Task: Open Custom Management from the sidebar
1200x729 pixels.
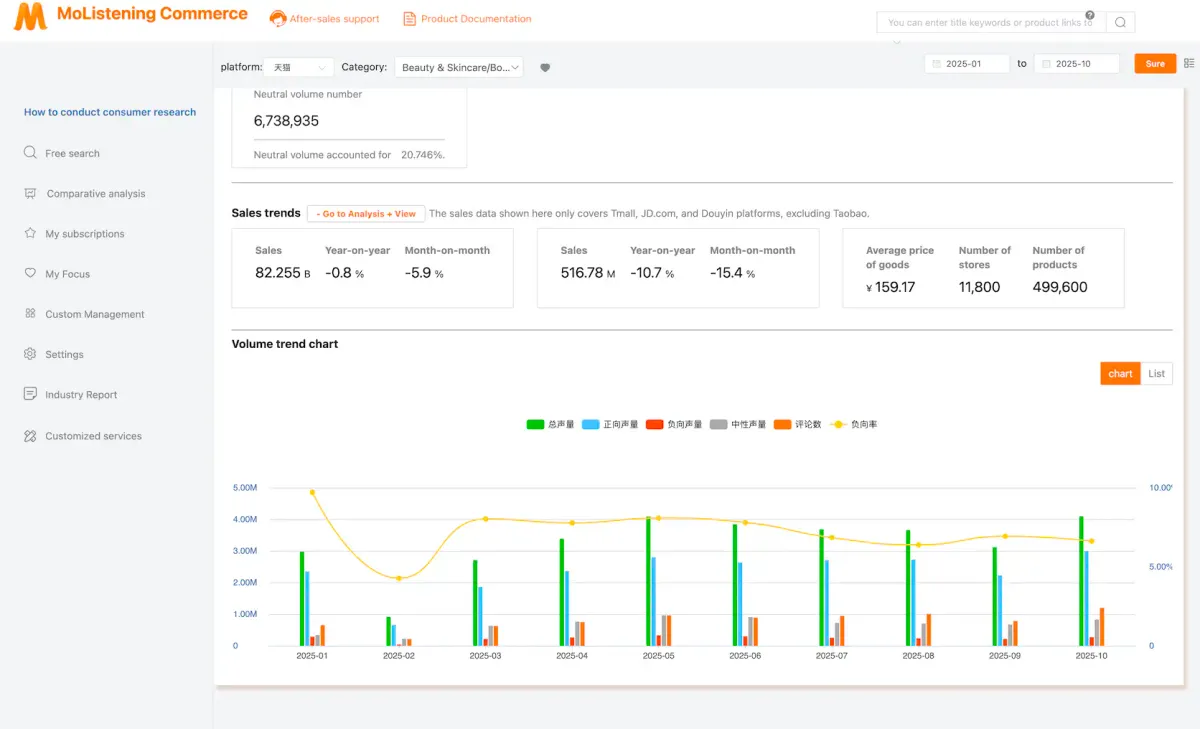Action: 30,313
